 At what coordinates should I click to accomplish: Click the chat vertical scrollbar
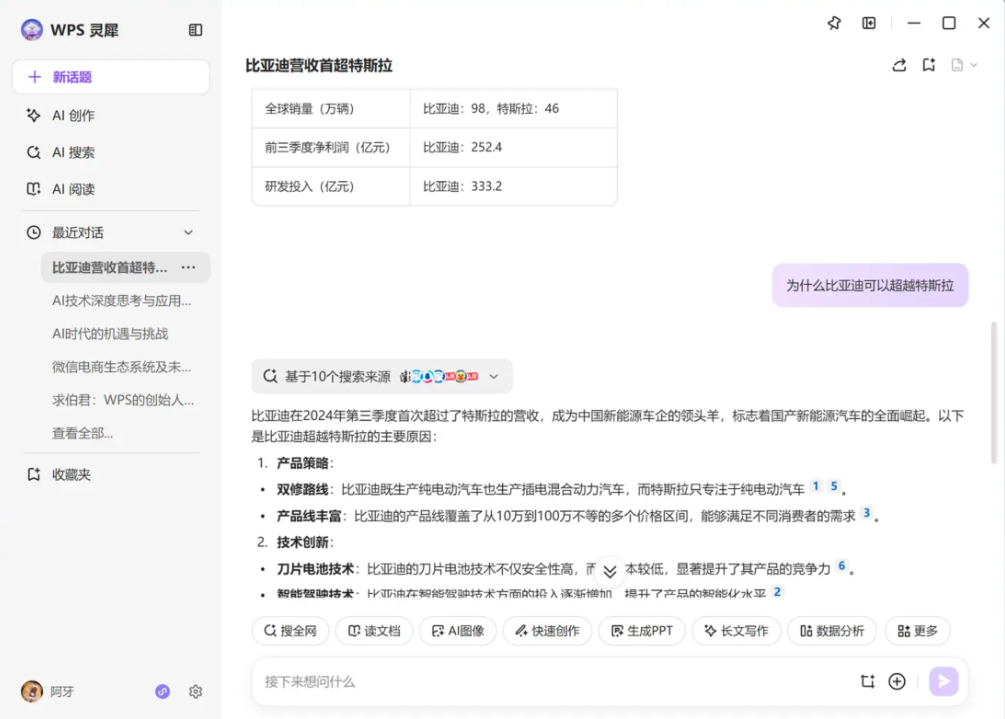[x=994, y=392]
